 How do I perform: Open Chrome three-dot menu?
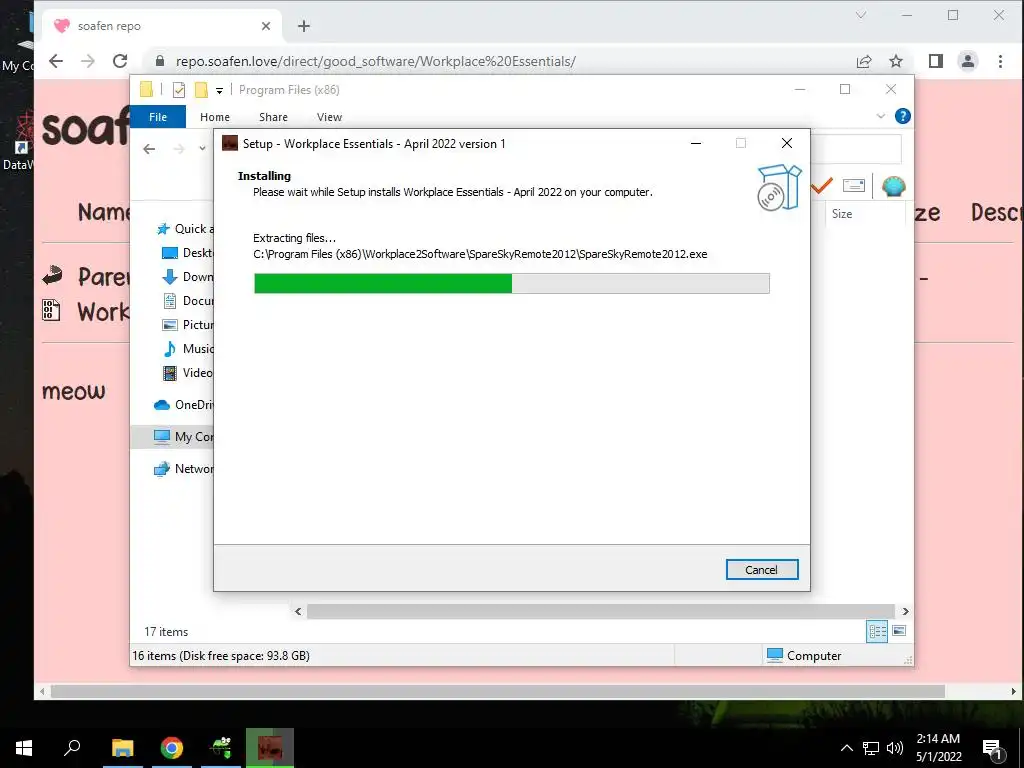click(x=1000, y=61)
